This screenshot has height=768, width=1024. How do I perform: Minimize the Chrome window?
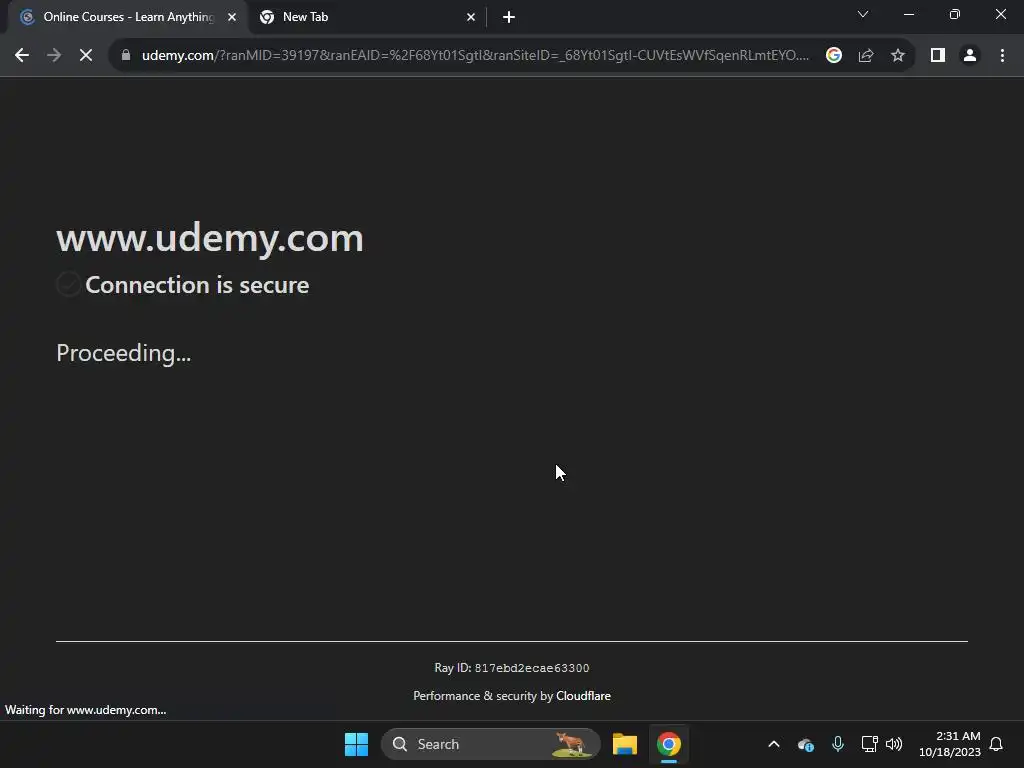click(x=908, y=14)
